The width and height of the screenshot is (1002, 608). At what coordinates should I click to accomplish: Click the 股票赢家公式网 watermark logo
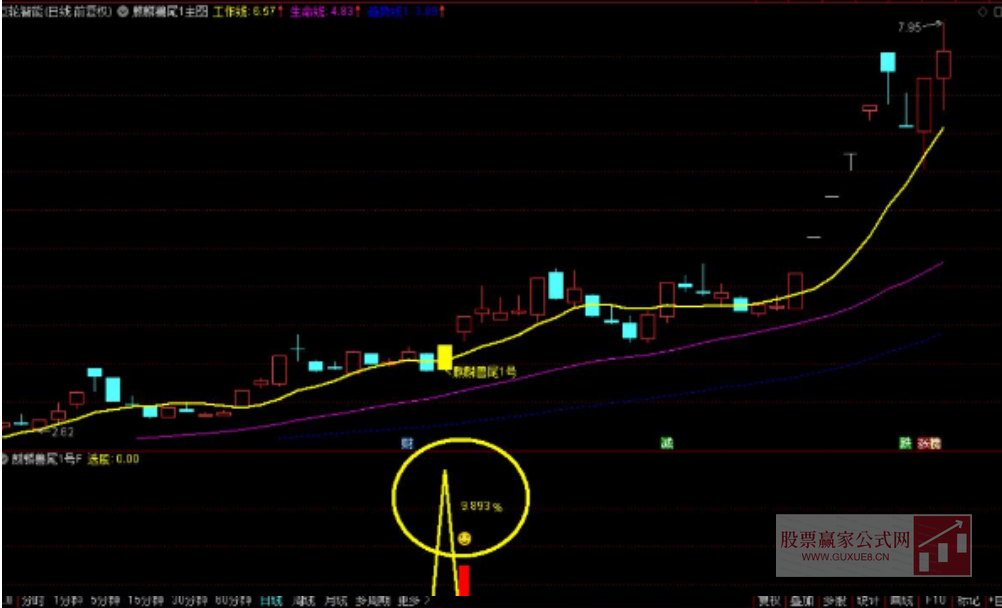pyautogui.click(x=872, y=546)
